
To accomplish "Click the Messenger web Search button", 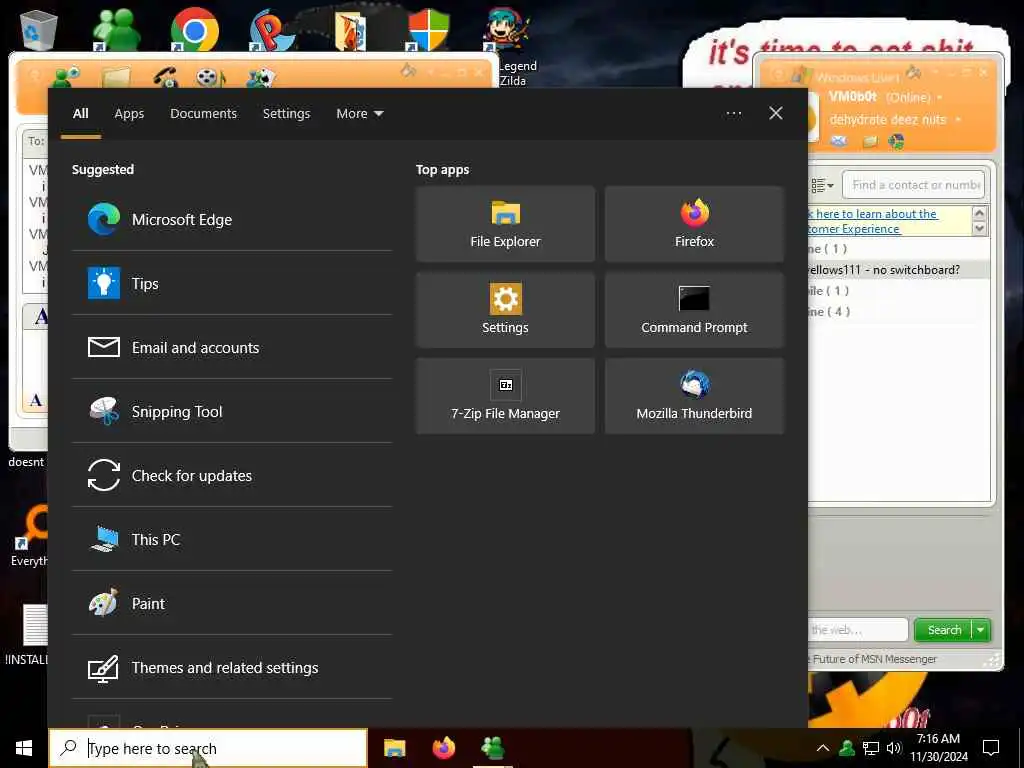I will pos(943,630).
